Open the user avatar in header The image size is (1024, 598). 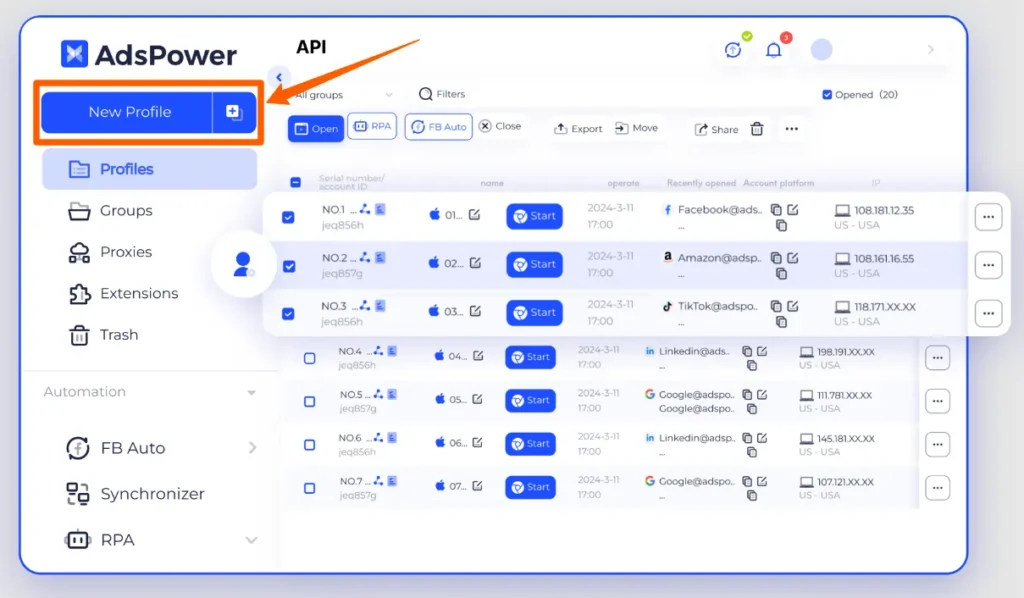click(822, 50)
